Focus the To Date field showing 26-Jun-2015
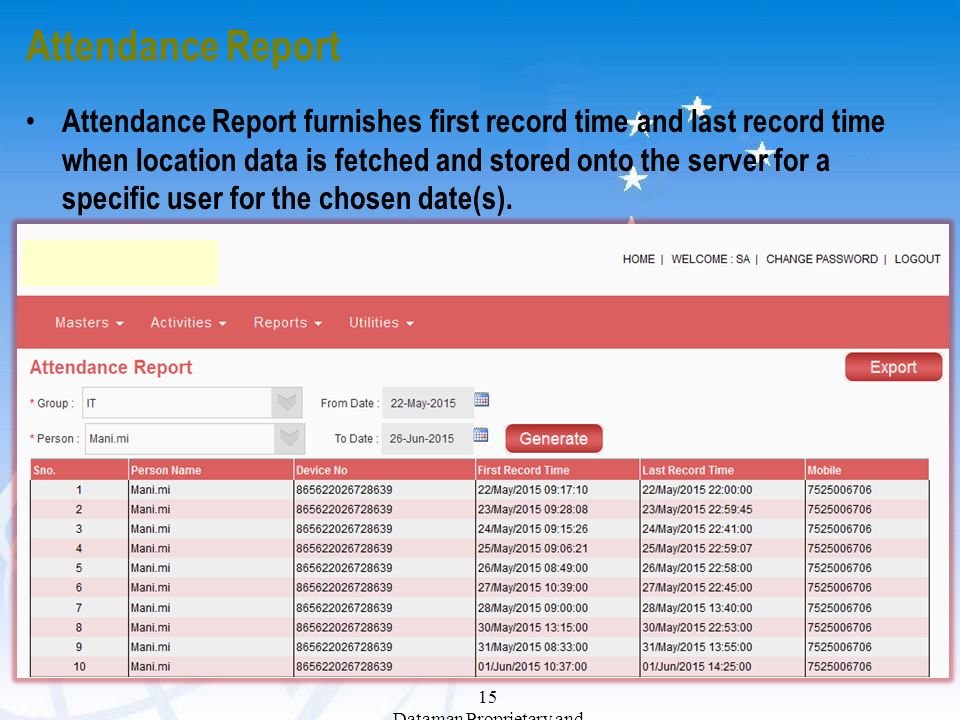 pos(427,438)
